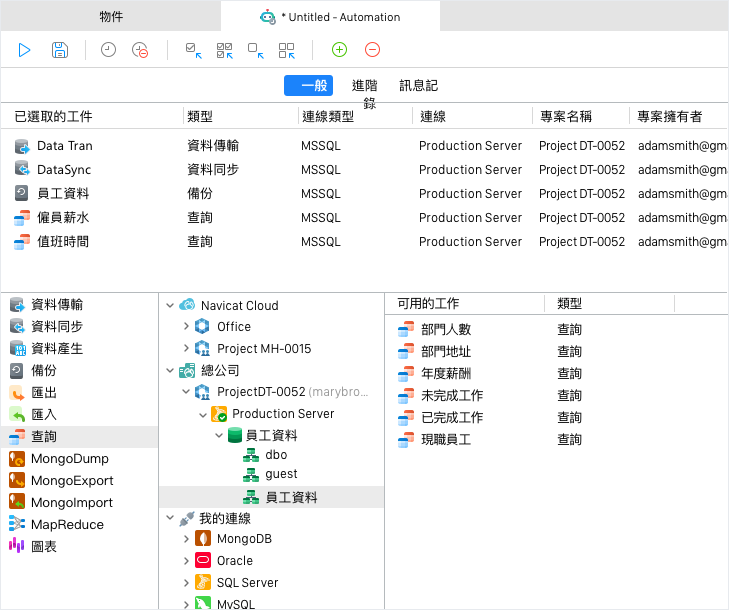Collapse the Navicat Cloud tree node
The width and height of the screenshot is (729, 610).
click(170, 305)
